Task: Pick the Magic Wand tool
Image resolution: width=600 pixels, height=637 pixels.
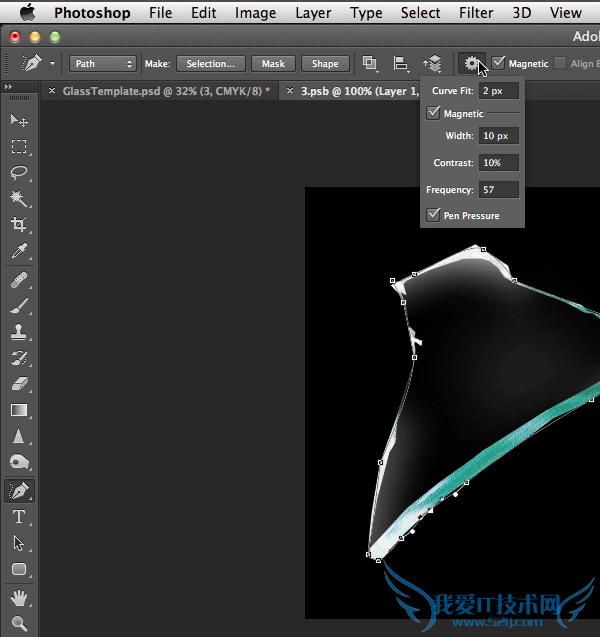Action: pos(19,199)
